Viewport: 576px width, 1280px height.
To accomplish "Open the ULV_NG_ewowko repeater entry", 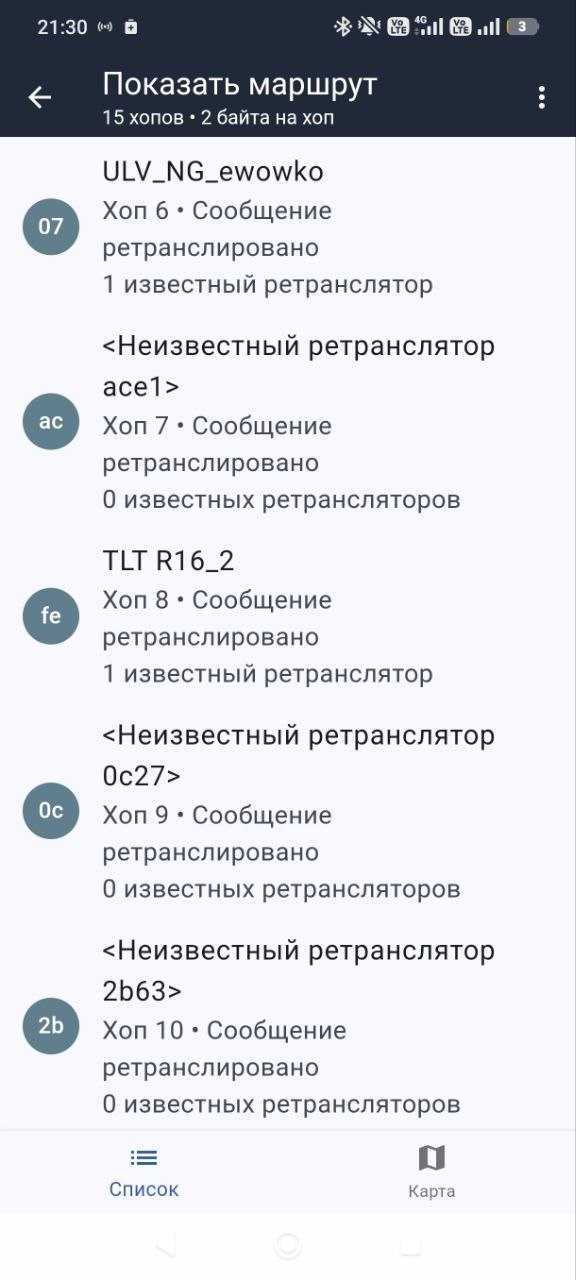I will click(288, 227).
